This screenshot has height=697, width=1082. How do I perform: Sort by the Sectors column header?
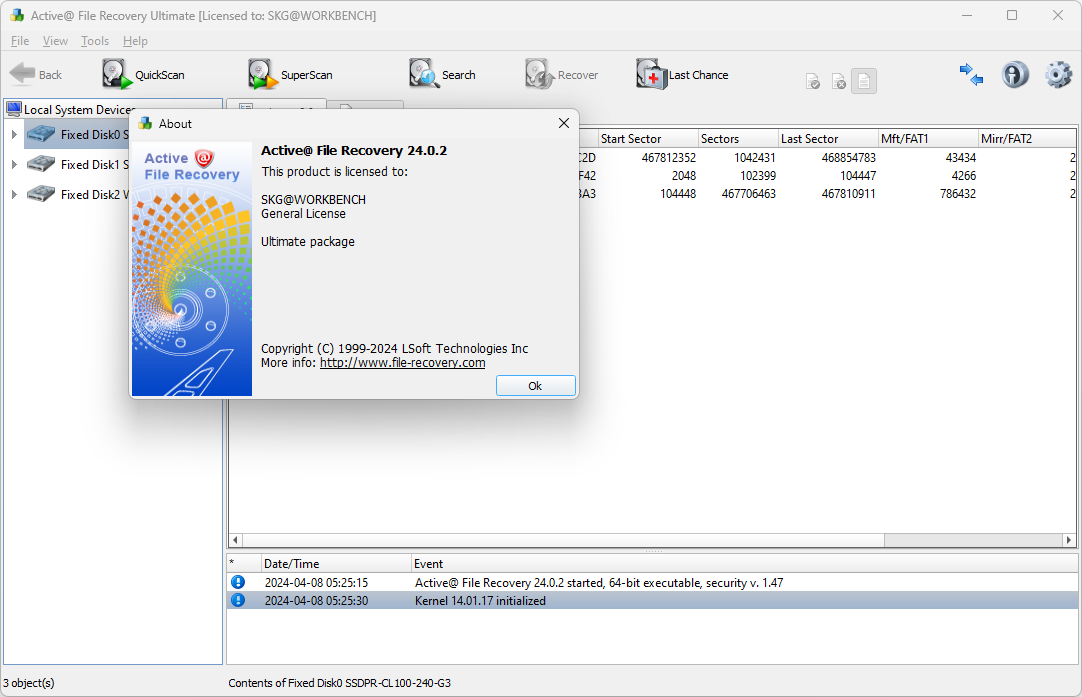pyautogui.click(x=738, y=139)
